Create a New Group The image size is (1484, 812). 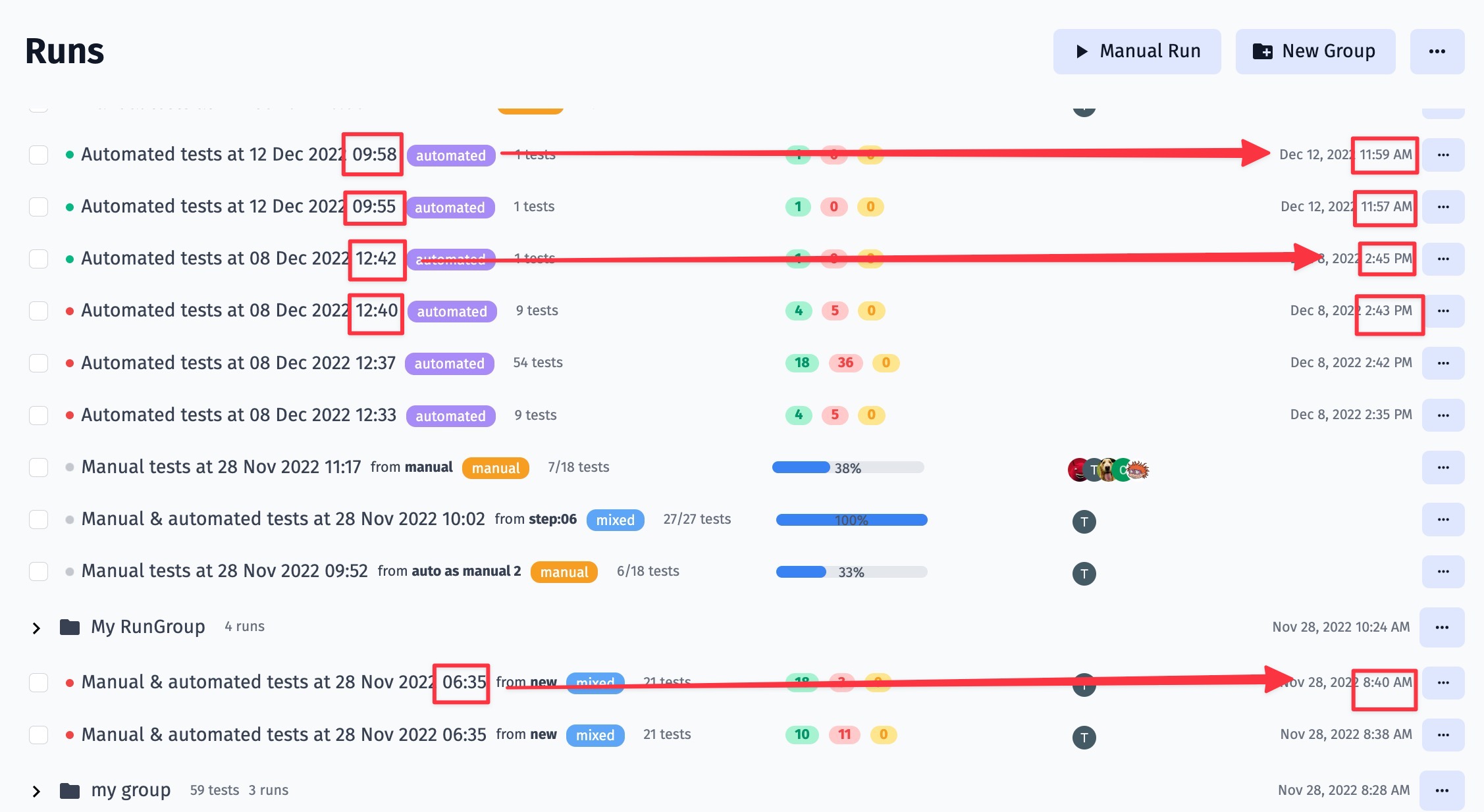1315,51
